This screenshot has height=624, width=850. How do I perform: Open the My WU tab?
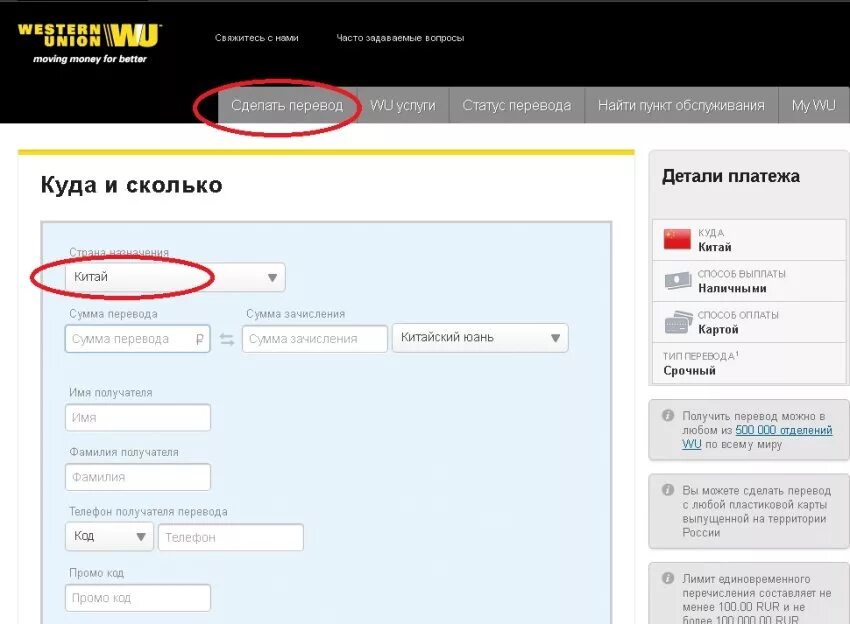point(814,105)
